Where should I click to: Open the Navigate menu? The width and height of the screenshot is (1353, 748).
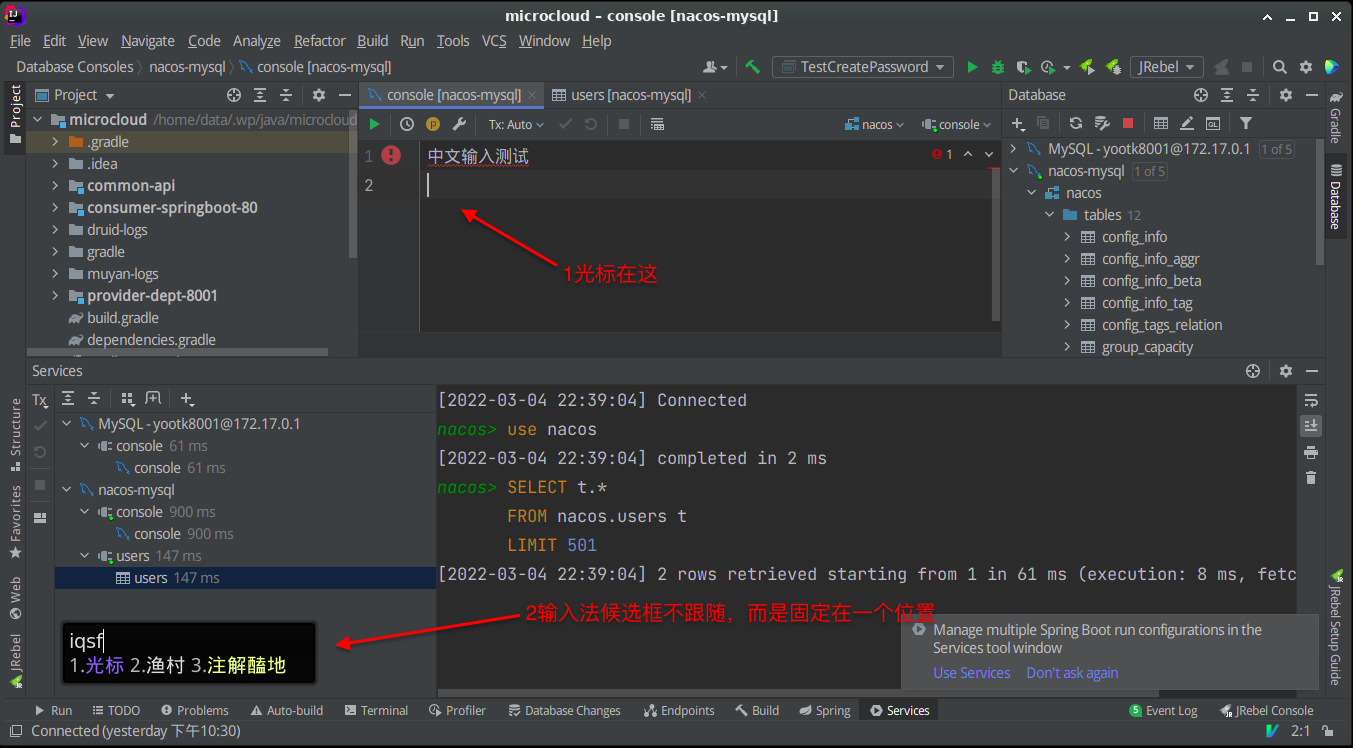(x=148, y=41)
